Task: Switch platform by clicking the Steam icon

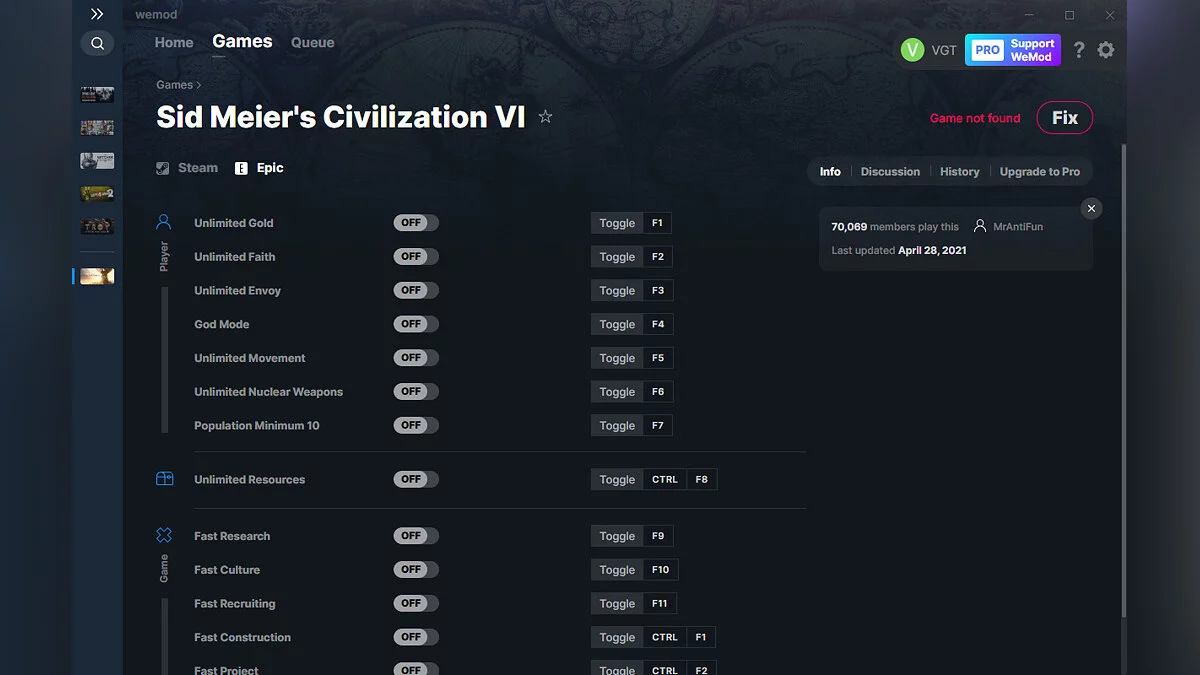Action: (x=162, y=168)
